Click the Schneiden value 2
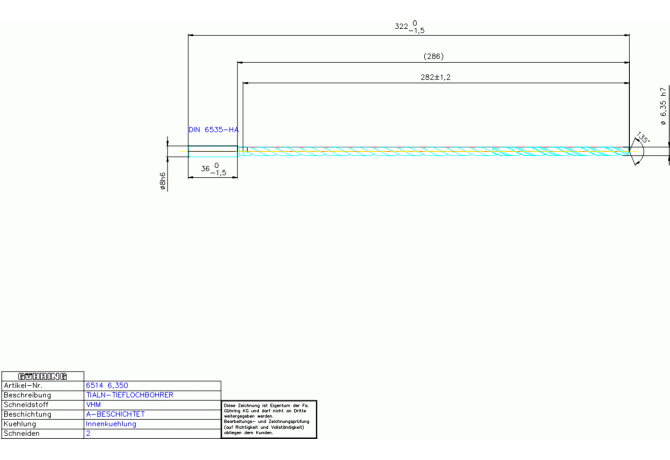670x460 pixels. pyautogui.click(x=88, y=434)
